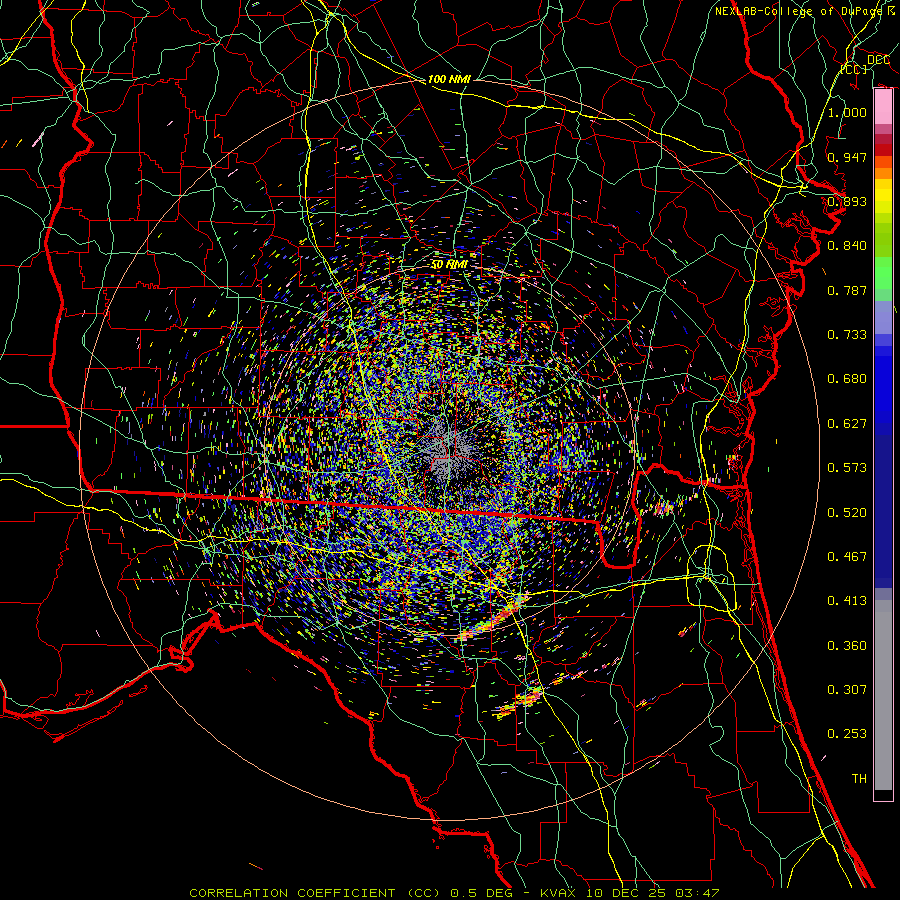Click the 0.787 color scale value
Viewport: 900px width, 900px height.
pos(847,290)
